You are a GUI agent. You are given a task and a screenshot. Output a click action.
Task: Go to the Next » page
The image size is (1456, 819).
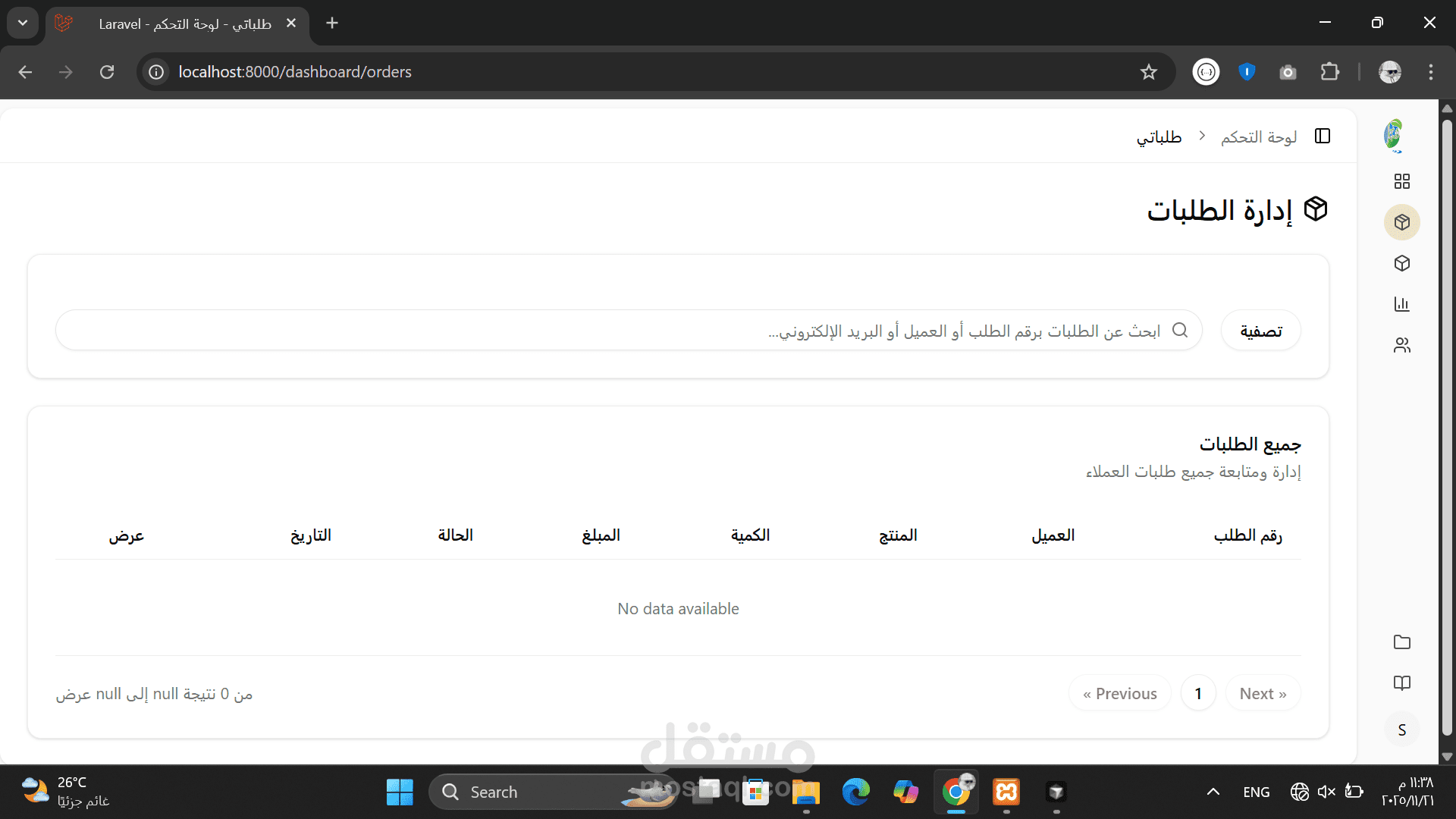[x=1263, y=693]
